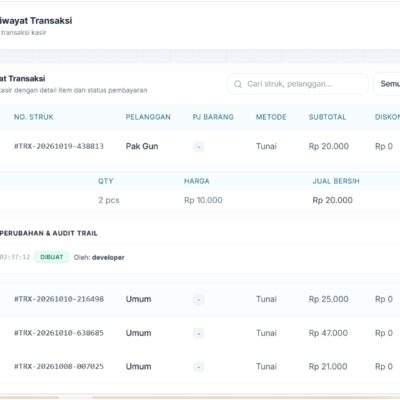
Task: Click the 'developer' audit trail user
Action: pyautogui.click(x=108, y=258)
